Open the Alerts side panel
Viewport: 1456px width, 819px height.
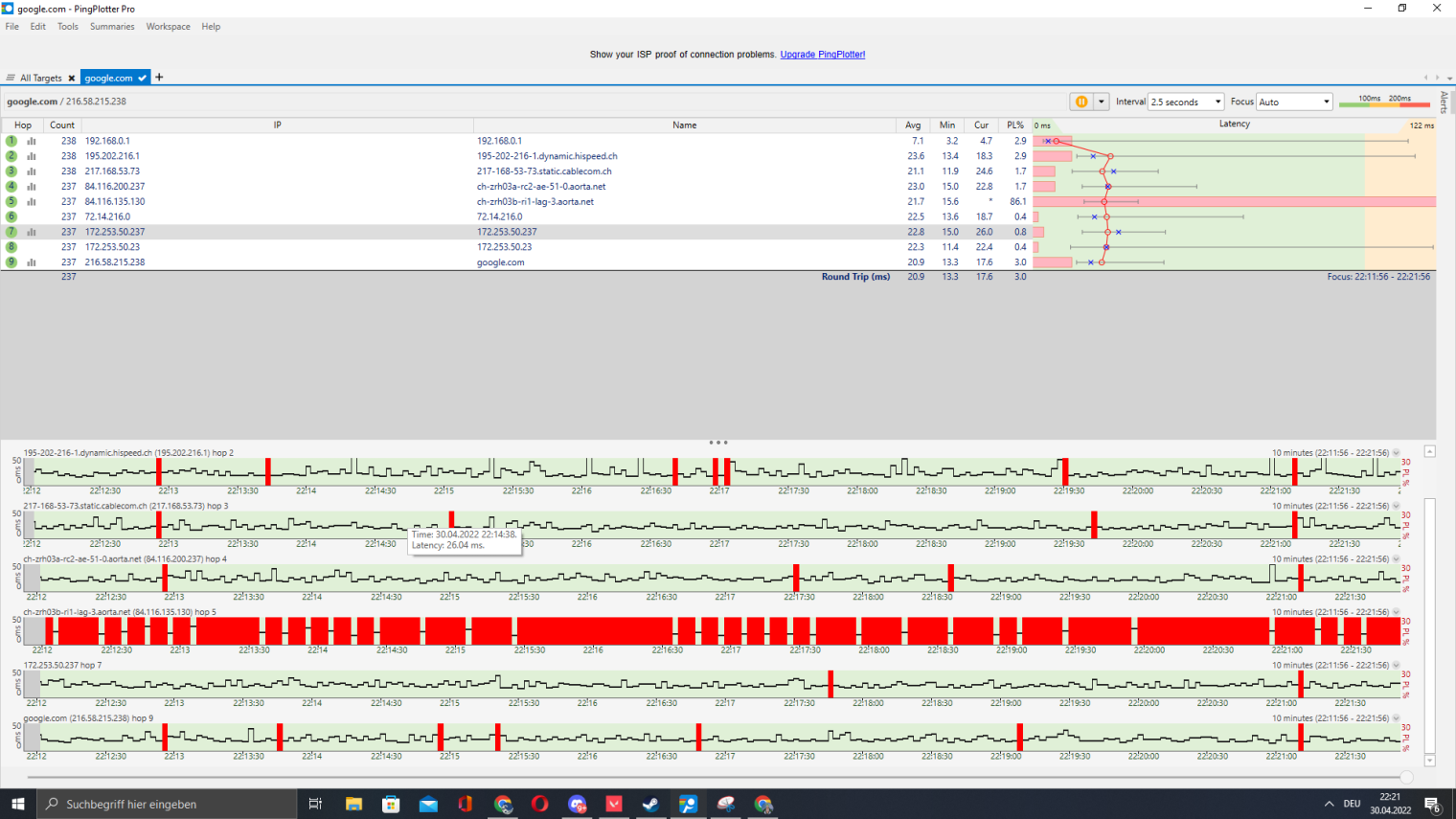click(x=1444, y=102)
